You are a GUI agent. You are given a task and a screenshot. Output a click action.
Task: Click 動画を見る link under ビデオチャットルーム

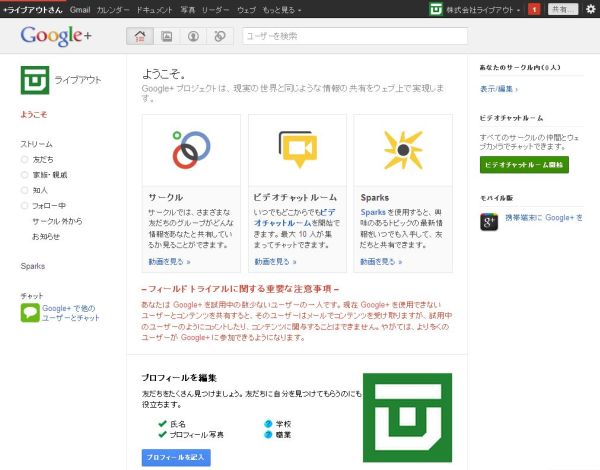coord(275,262)
